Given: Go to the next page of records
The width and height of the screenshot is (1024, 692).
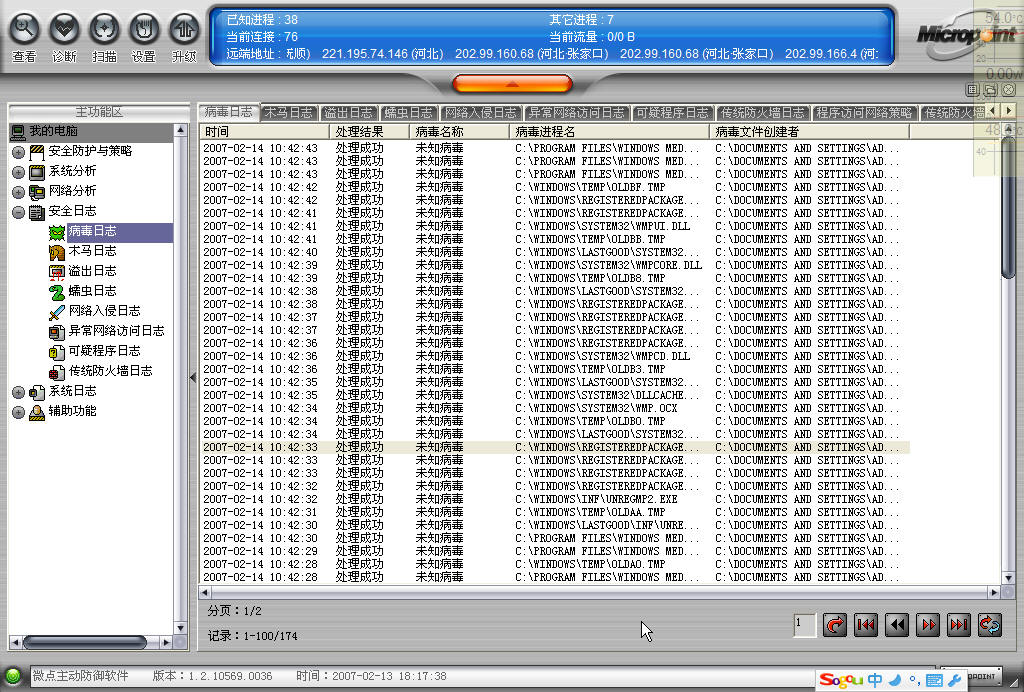Looking at the screenshot, I should [x=928, y=625].
